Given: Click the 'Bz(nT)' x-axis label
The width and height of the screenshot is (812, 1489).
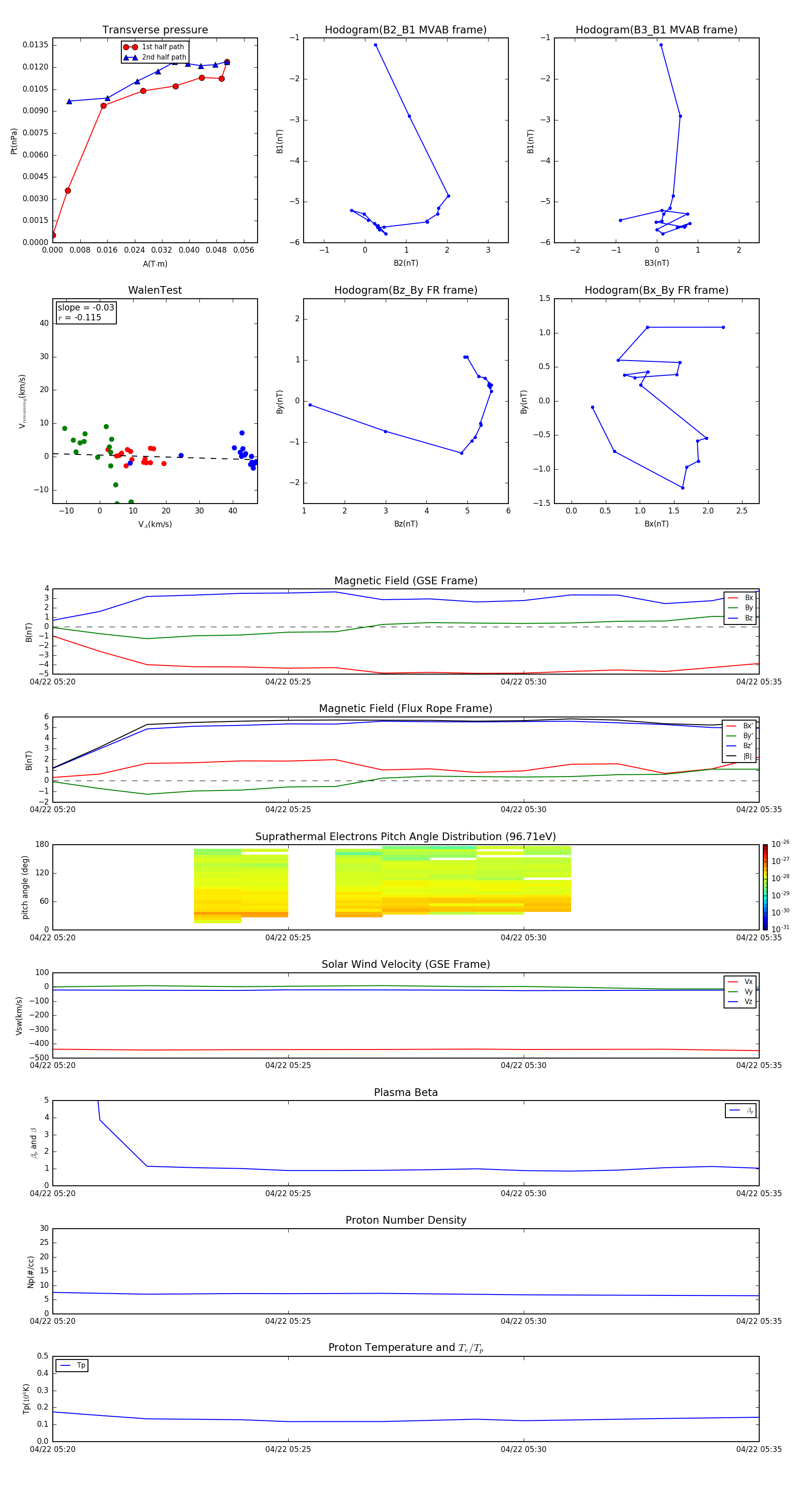Looking at the screenshot, I should tap(406, 524).
